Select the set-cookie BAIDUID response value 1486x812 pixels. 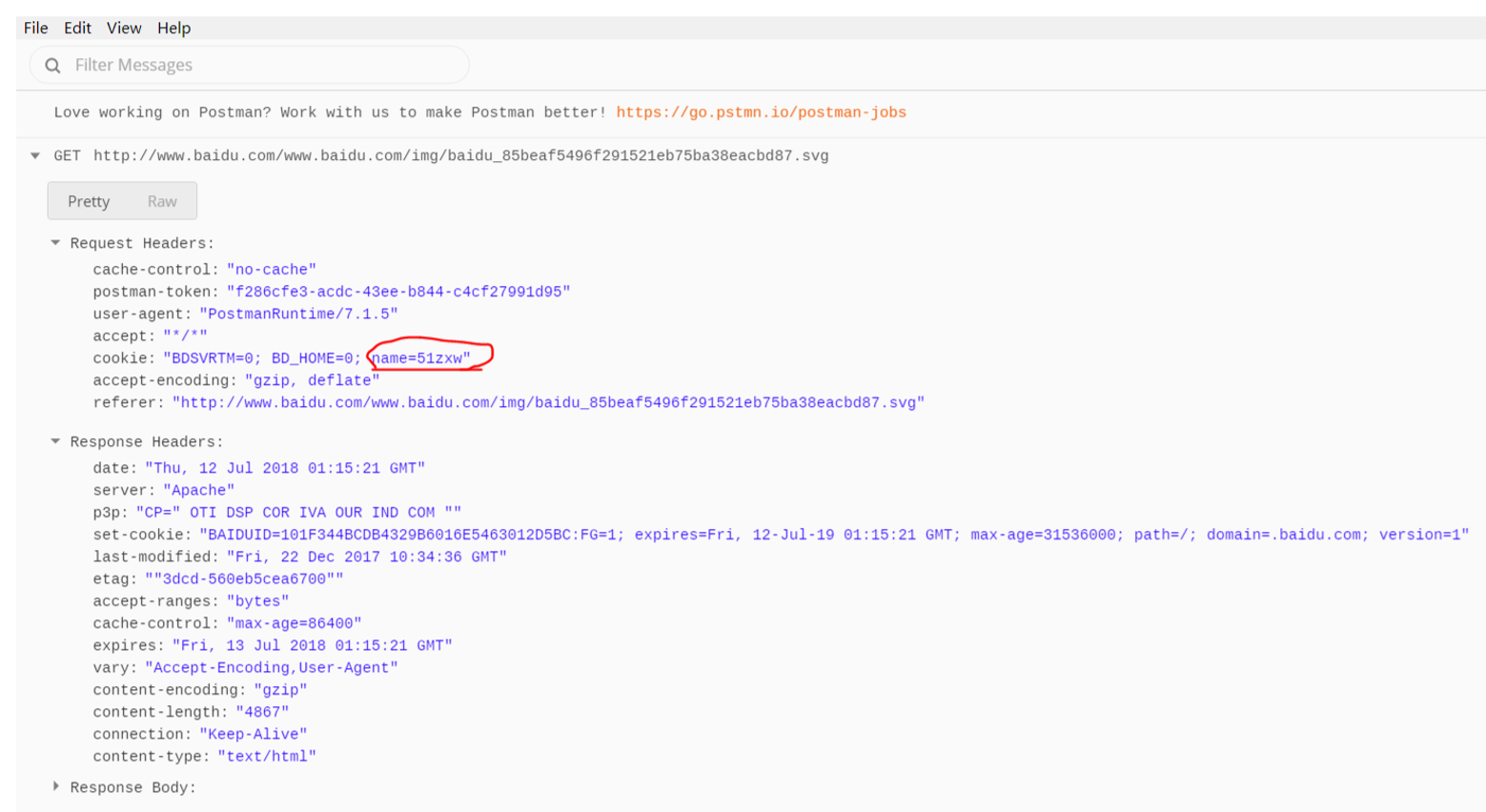click(x=833, y=535)
